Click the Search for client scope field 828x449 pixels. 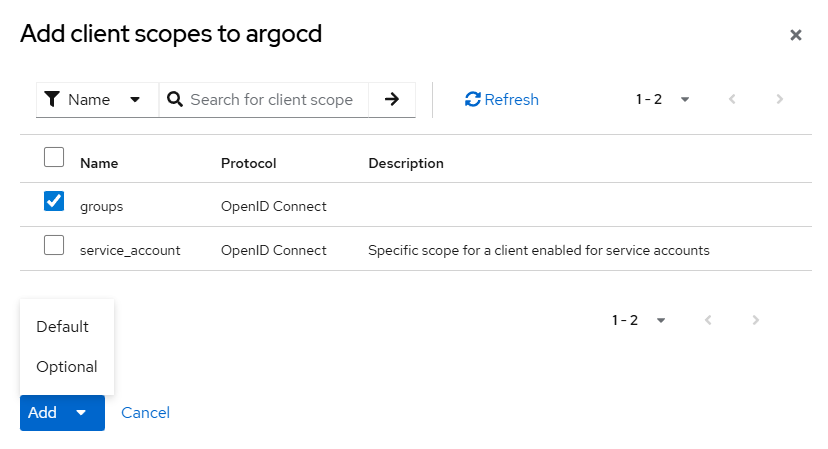270,99
